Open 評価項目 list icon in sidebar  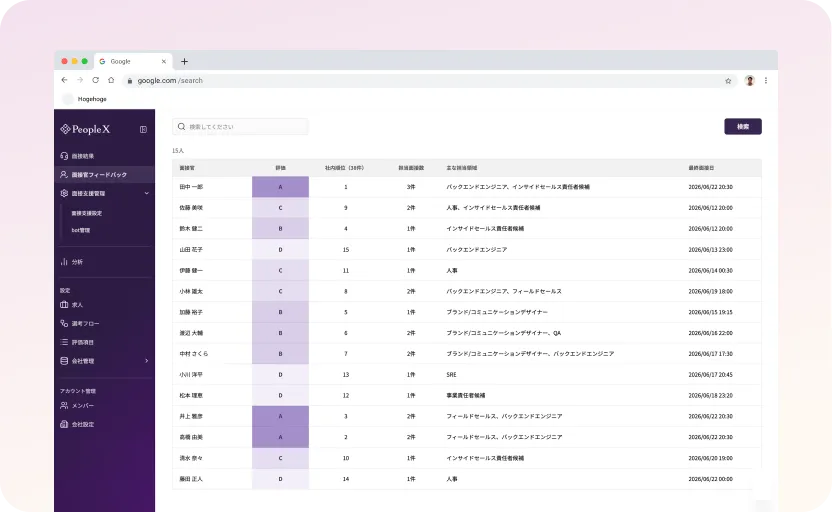(64, 342)
